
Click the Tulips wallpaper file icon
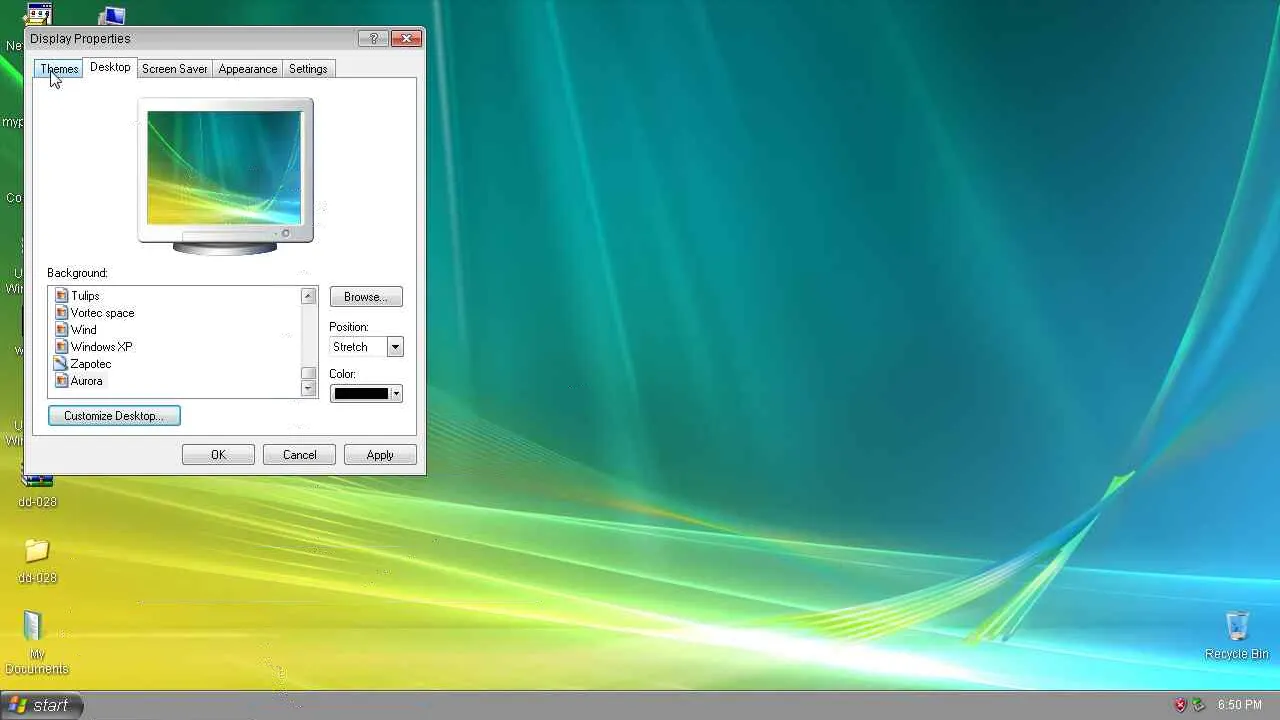(62, 296)
